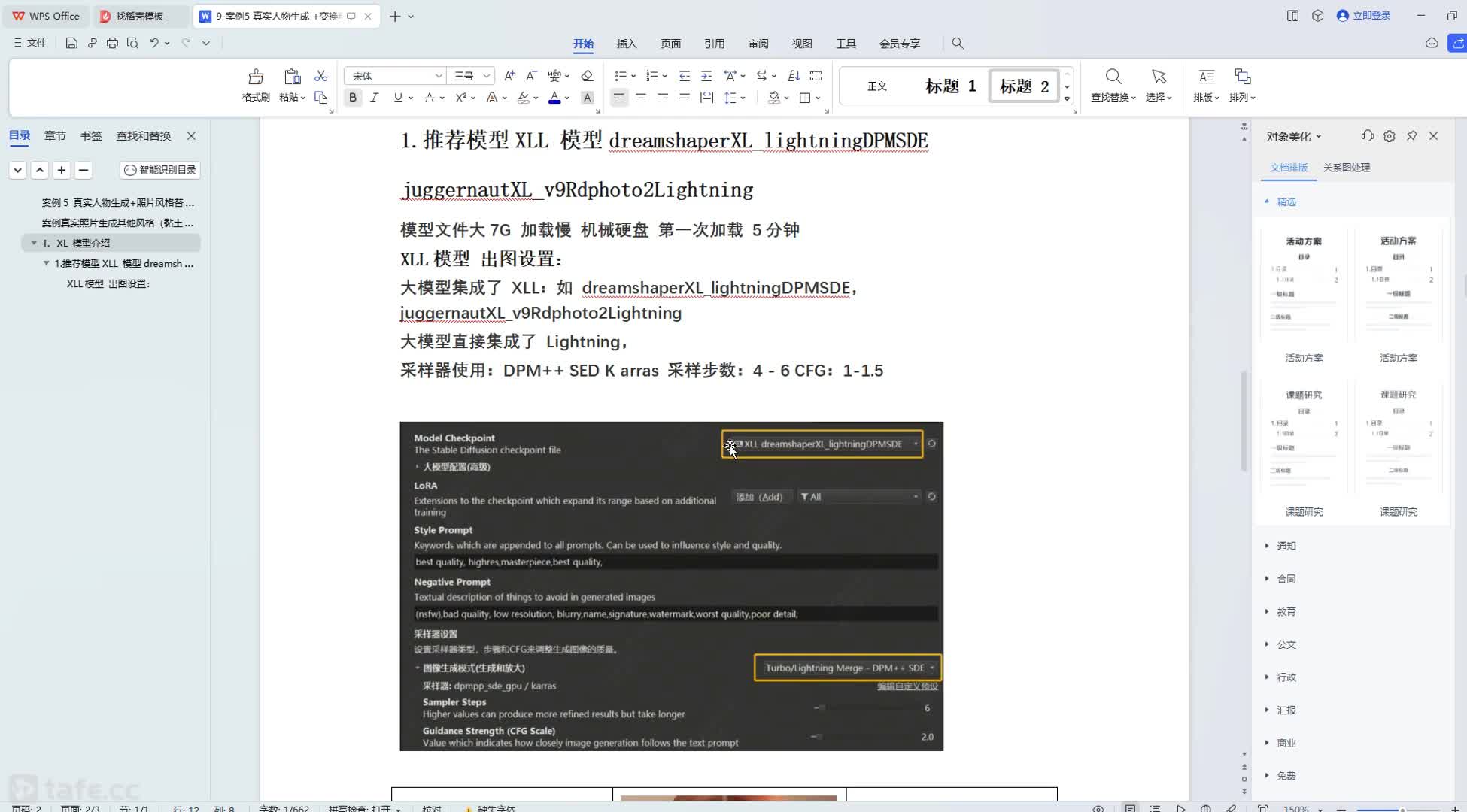Apply the 正文 body style
The image size is (1467, 812).
877,86
